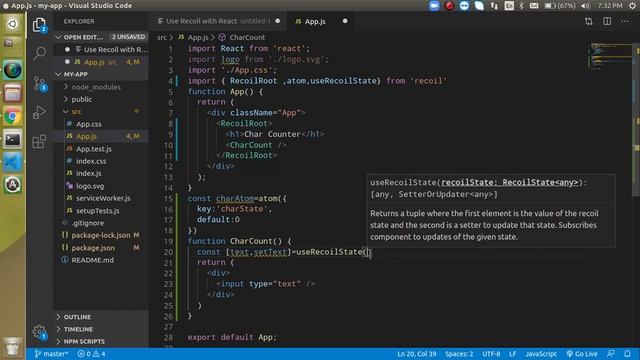Open the Extensions view
The height and width of the screenshot is (360, 640).
(x=40, y=141)
